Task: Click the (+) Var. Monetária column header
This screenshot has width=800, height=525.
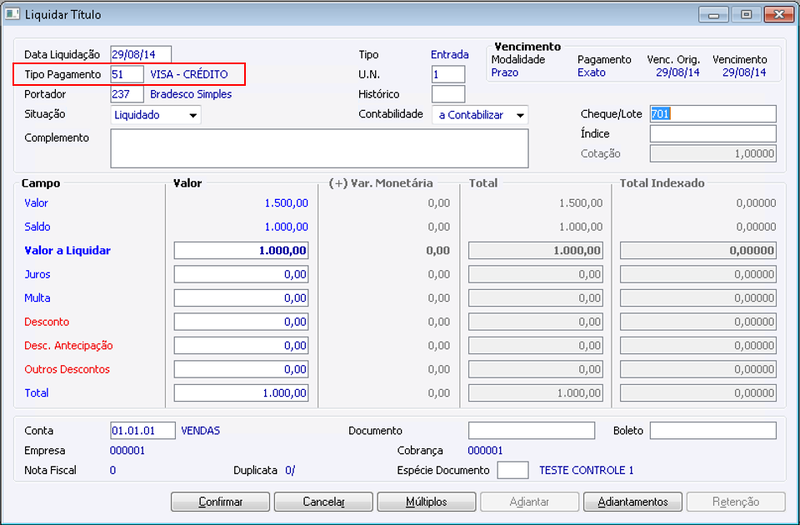Action: pyautogui.click(x=381, y=183)
